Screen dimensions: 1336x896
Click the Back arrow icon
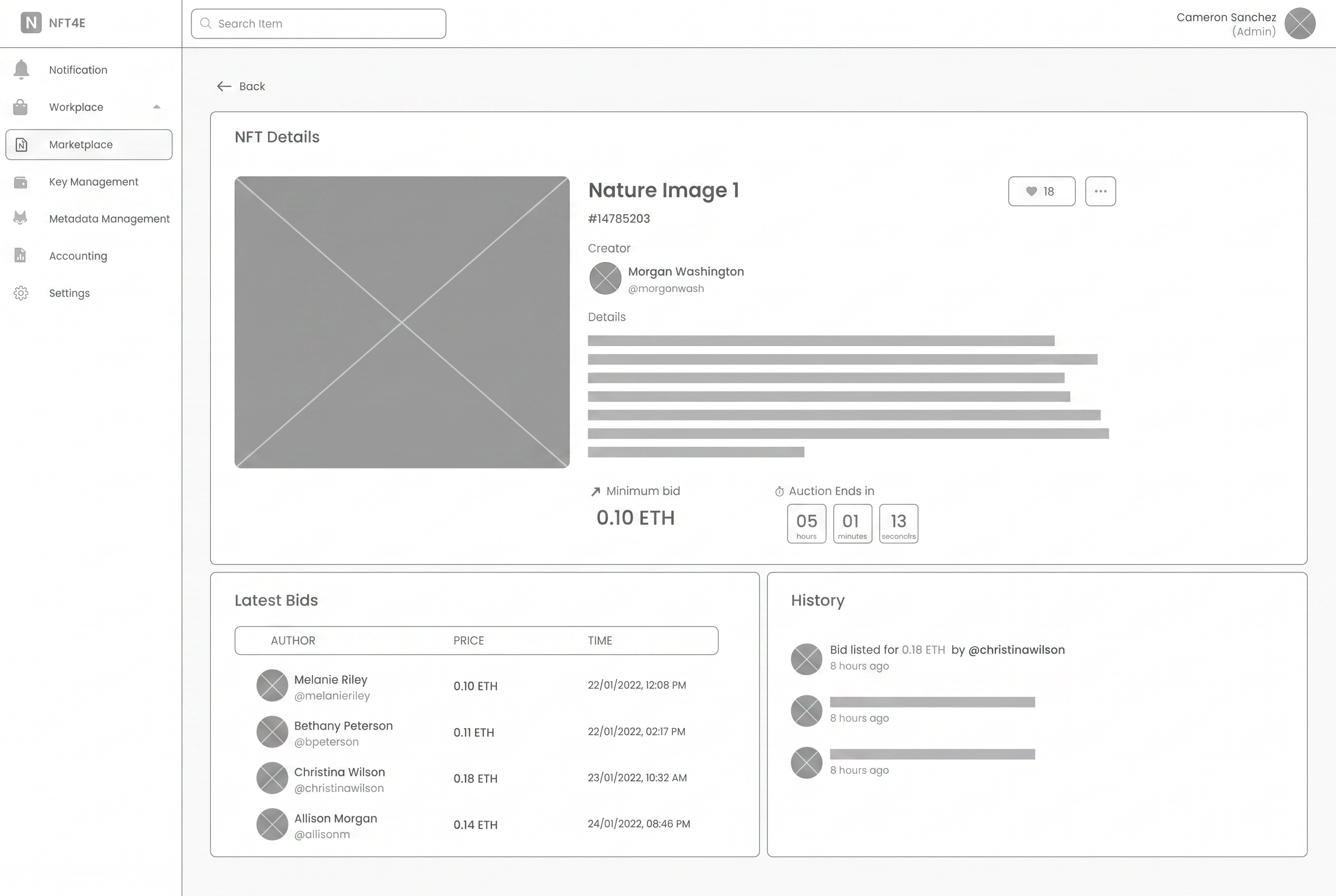point(224,86)
